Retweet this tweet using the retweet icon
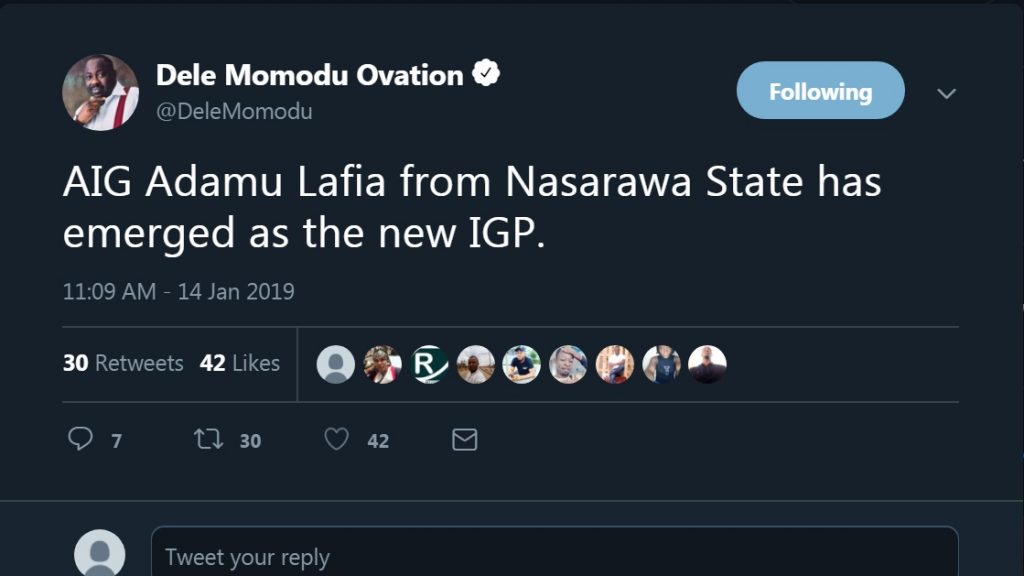Screen dimensions: 1024x576 click(x=208, y=439)
